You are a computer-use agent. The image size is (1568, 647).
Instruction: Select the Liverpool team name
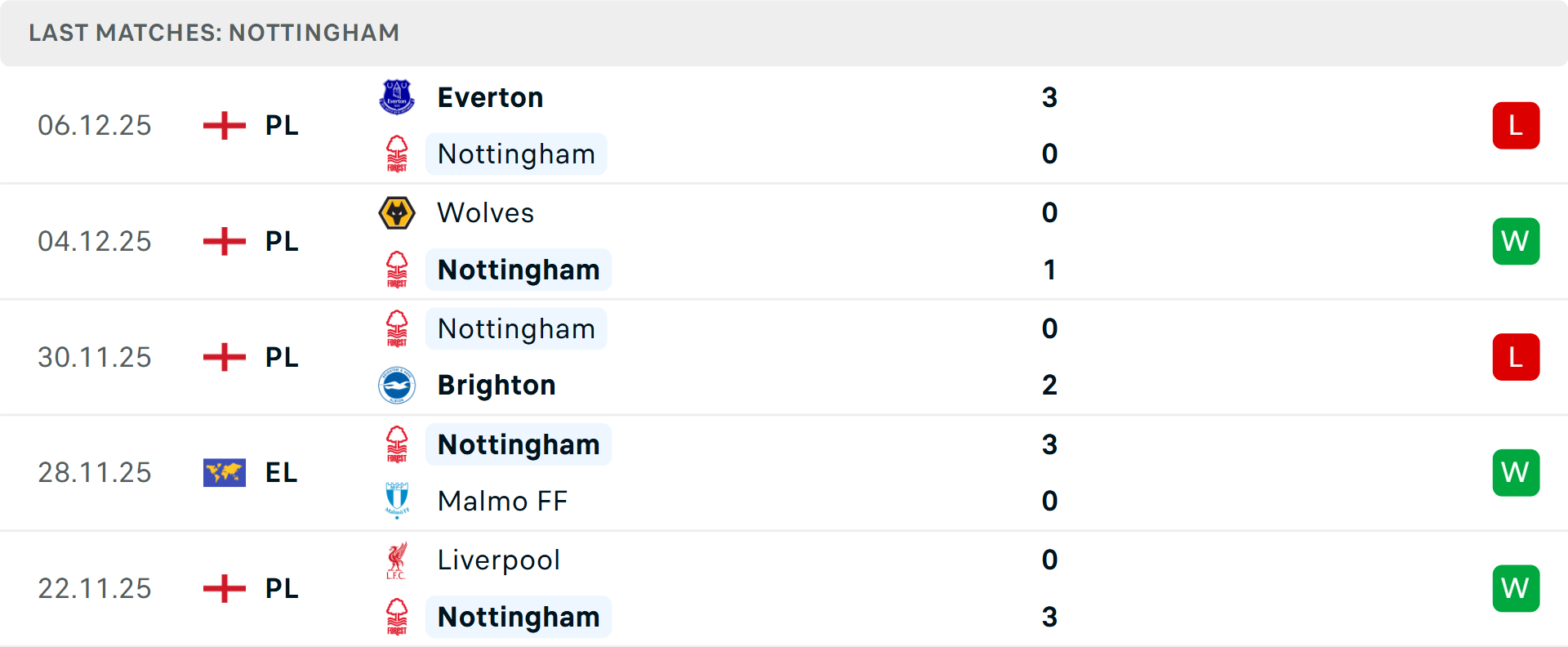click(x=498, y=560)
